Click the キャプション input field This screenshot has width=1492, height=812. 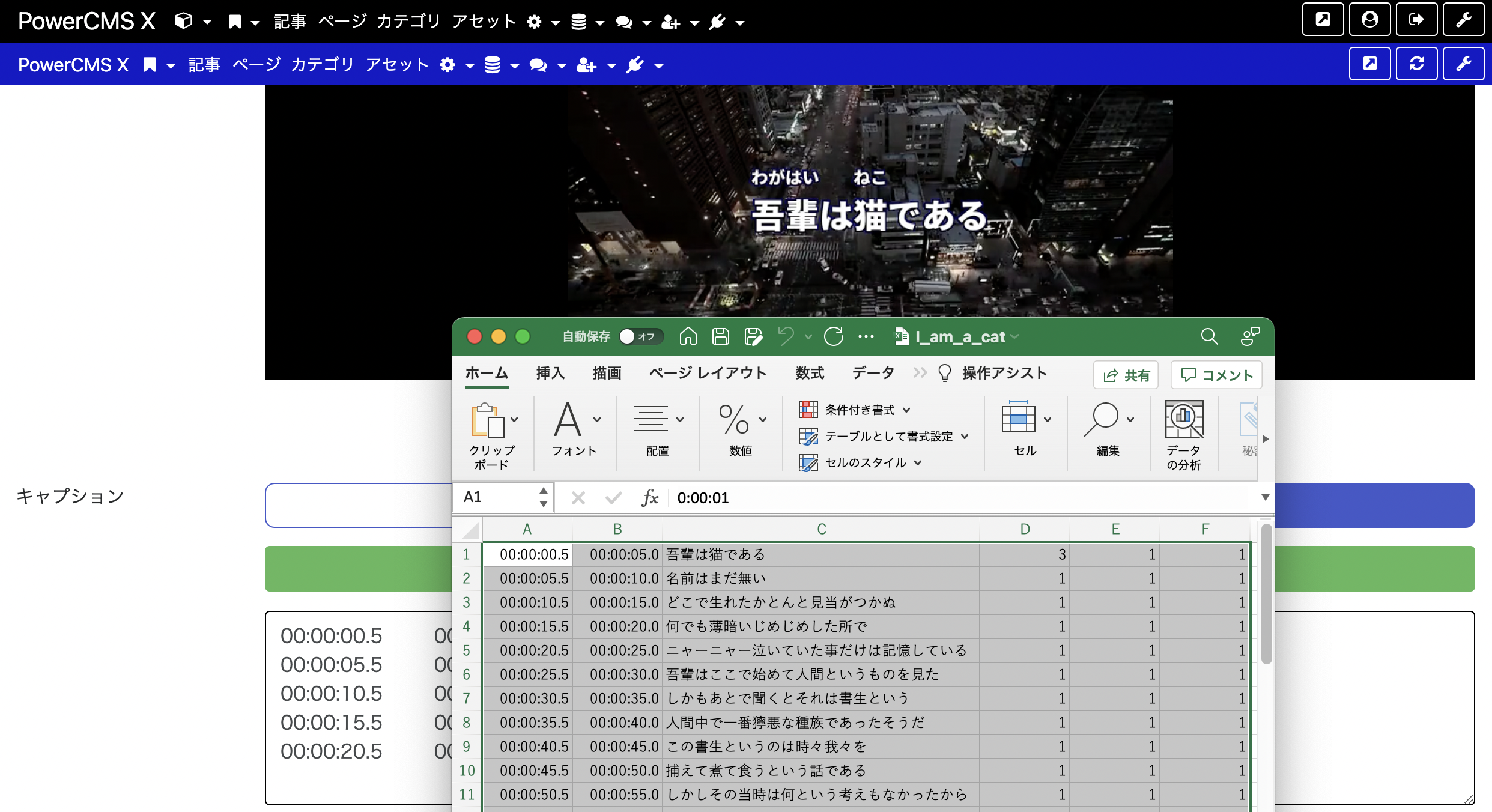pyautogui.click(x=360, y=505)
